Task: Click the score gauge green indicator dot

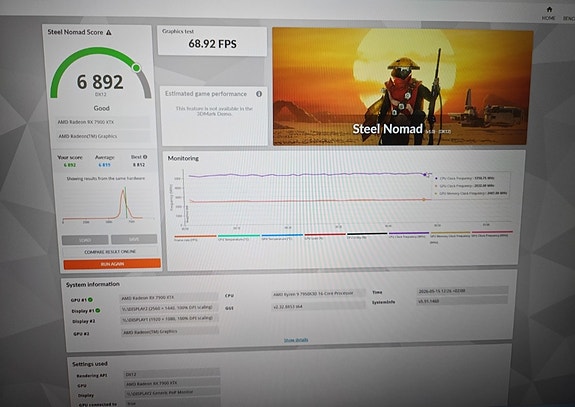Action: [136, 68]
